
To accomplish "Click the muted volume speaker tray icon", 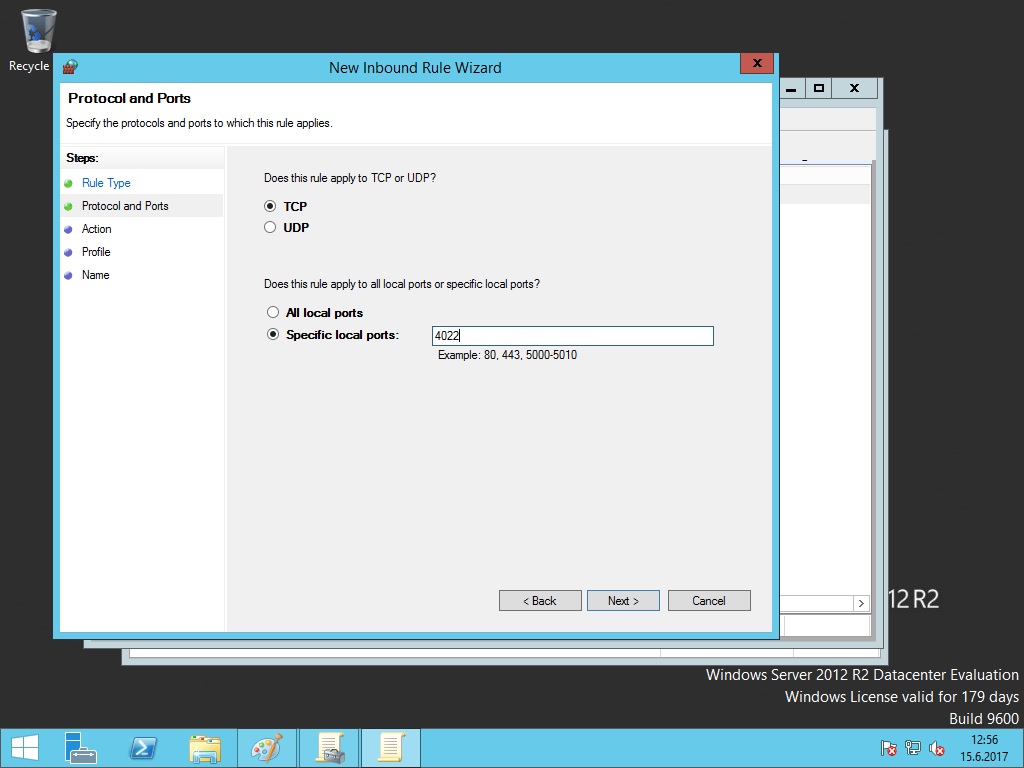I will (x=937, y=748).
